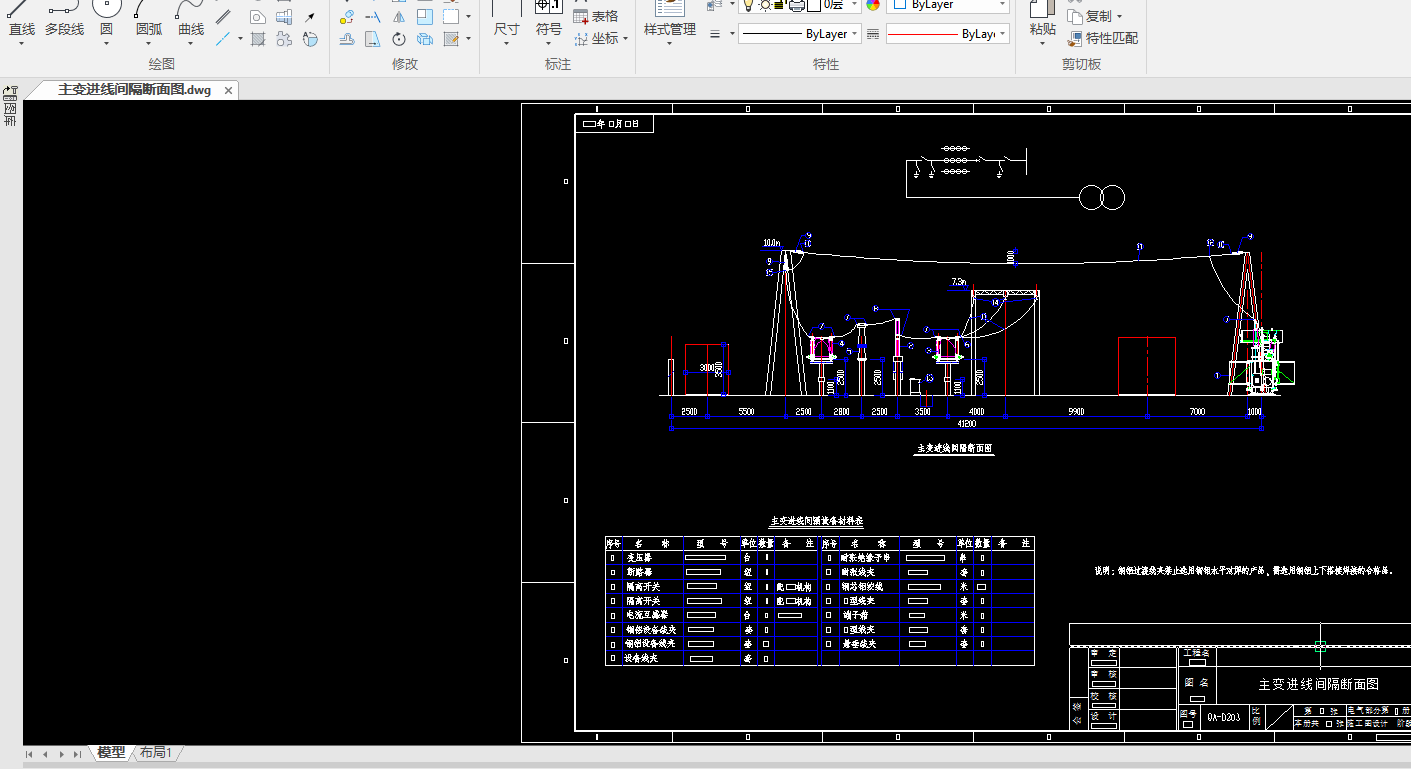Click the black arrow leader icon

(x=310, y=17)
